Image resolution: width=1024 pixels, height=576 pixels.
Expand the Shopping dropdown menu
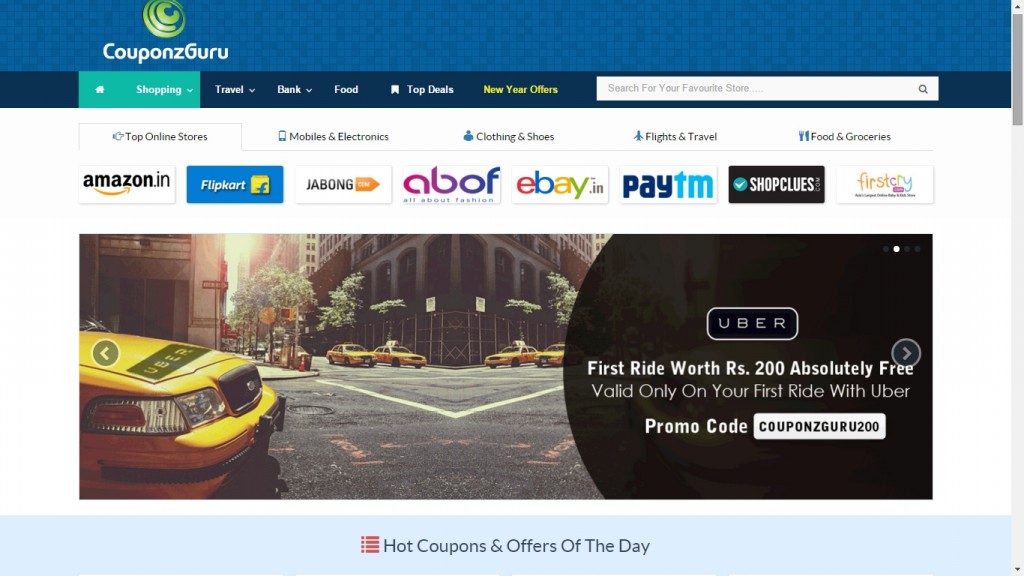(x=164, y=89)
